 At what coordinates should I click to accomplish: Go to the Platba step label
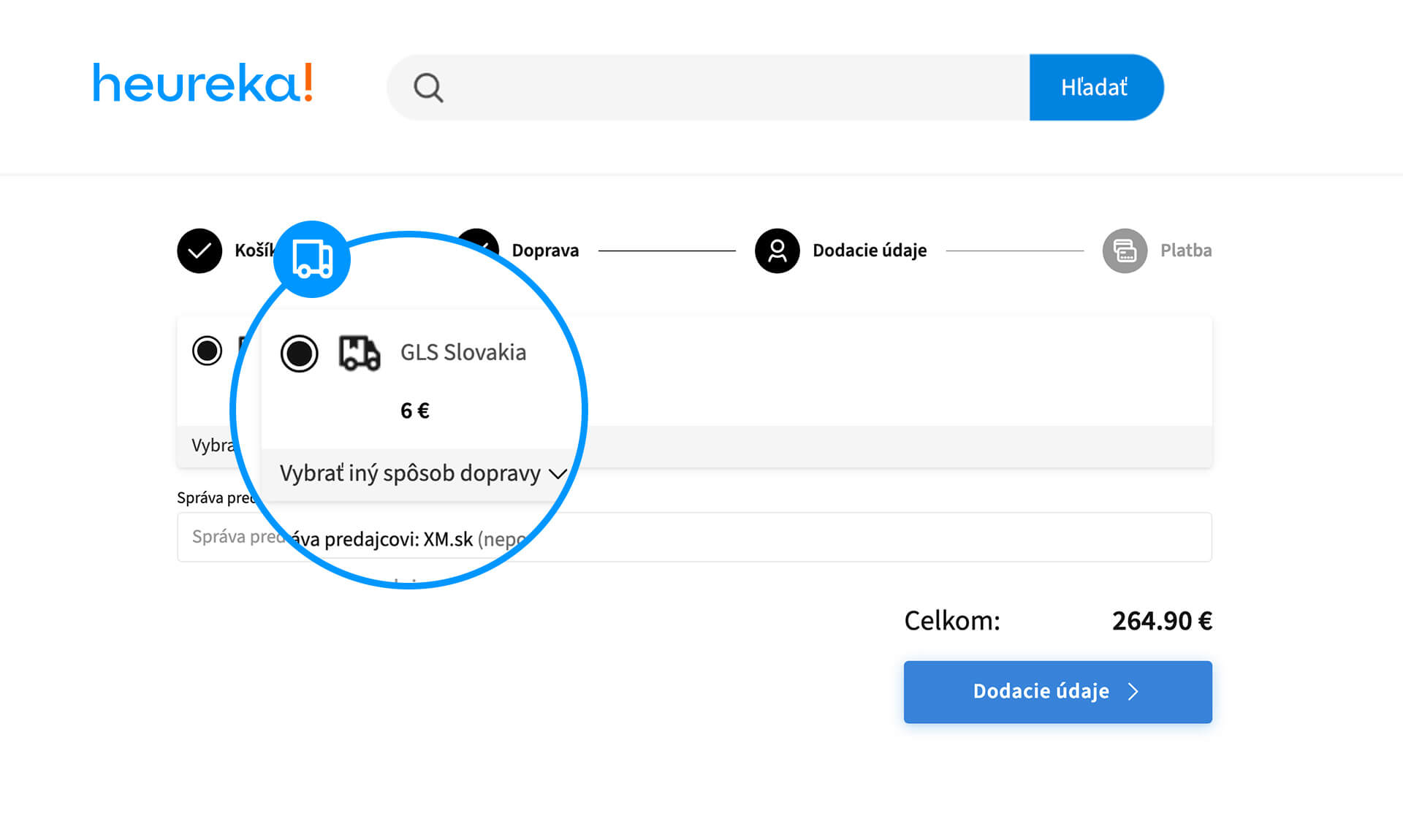pos(1185,251)
